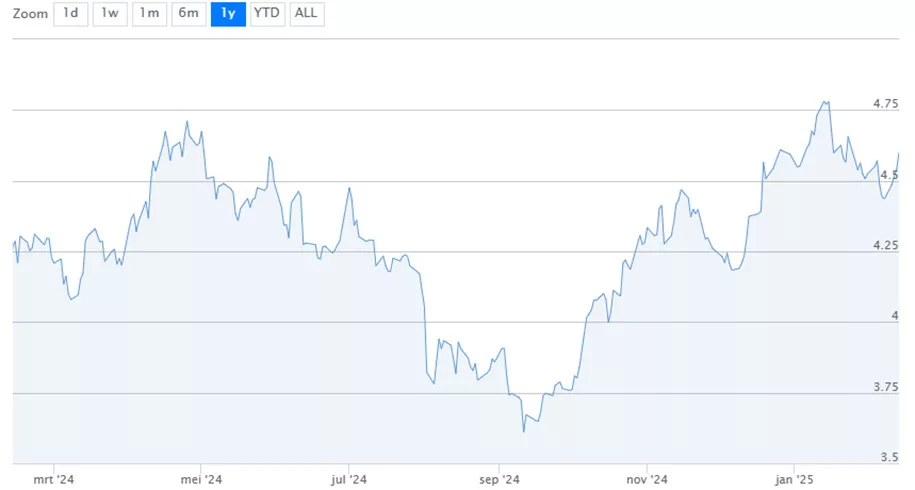Image resolution: width=915 pixels, height=490 pixels.
Task: Click the mei '24 axis label
Action: point(201,480)
